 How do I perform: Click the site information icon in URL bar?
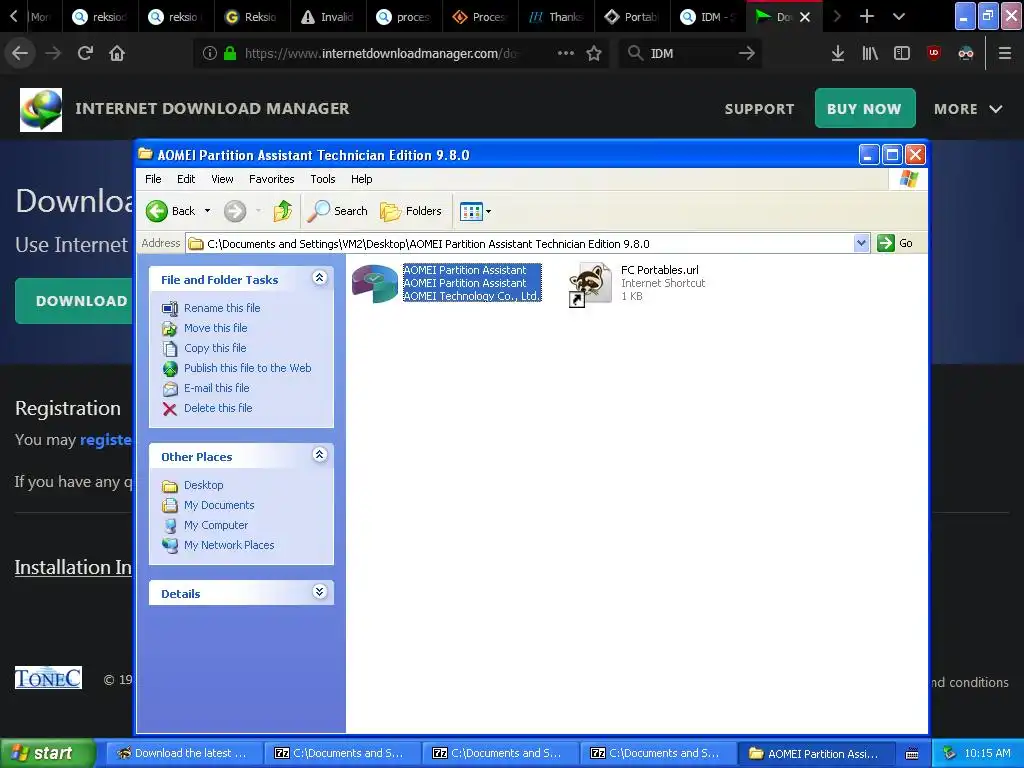pyautogui.click(x=210, y=53)
